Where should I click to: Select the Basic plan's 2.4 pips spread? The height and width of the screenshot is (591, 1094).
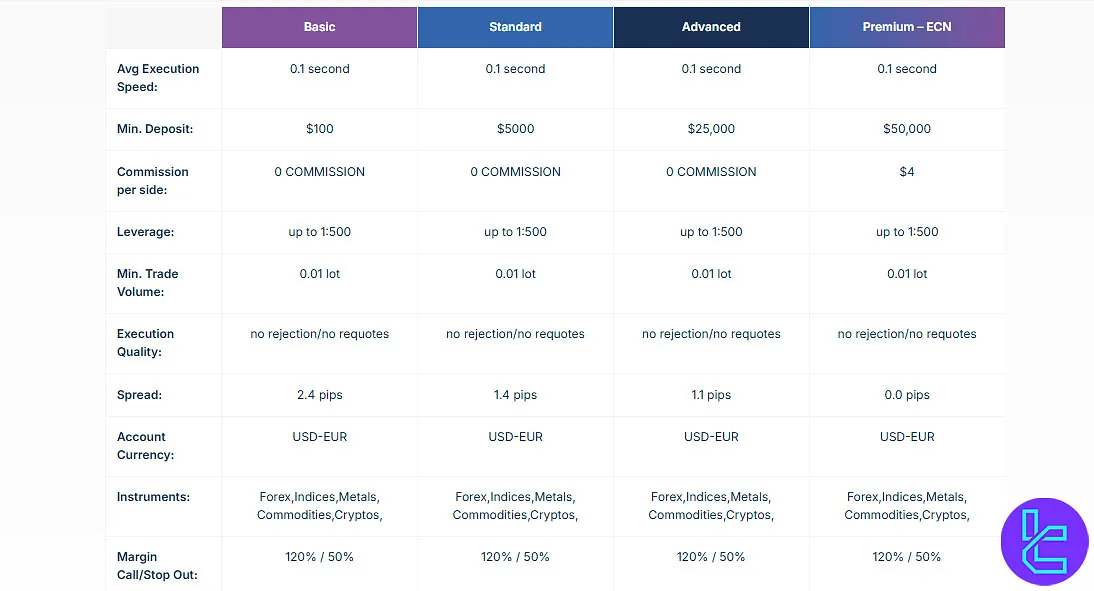click(x=319, y=395)
